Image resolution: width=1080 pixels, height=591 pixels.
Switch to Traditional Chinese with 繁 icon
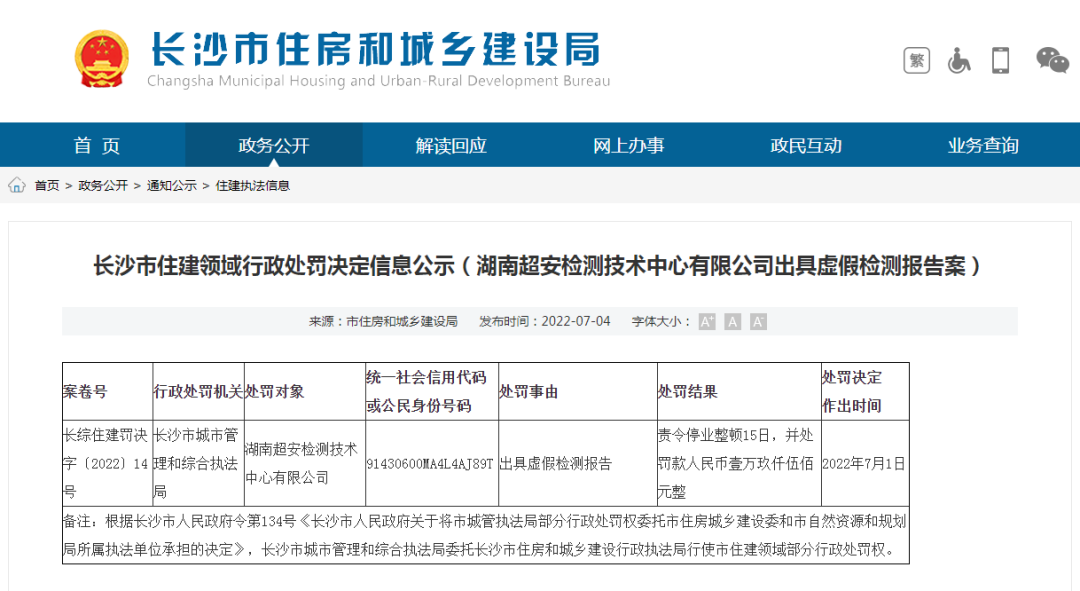tap(916, 60)
